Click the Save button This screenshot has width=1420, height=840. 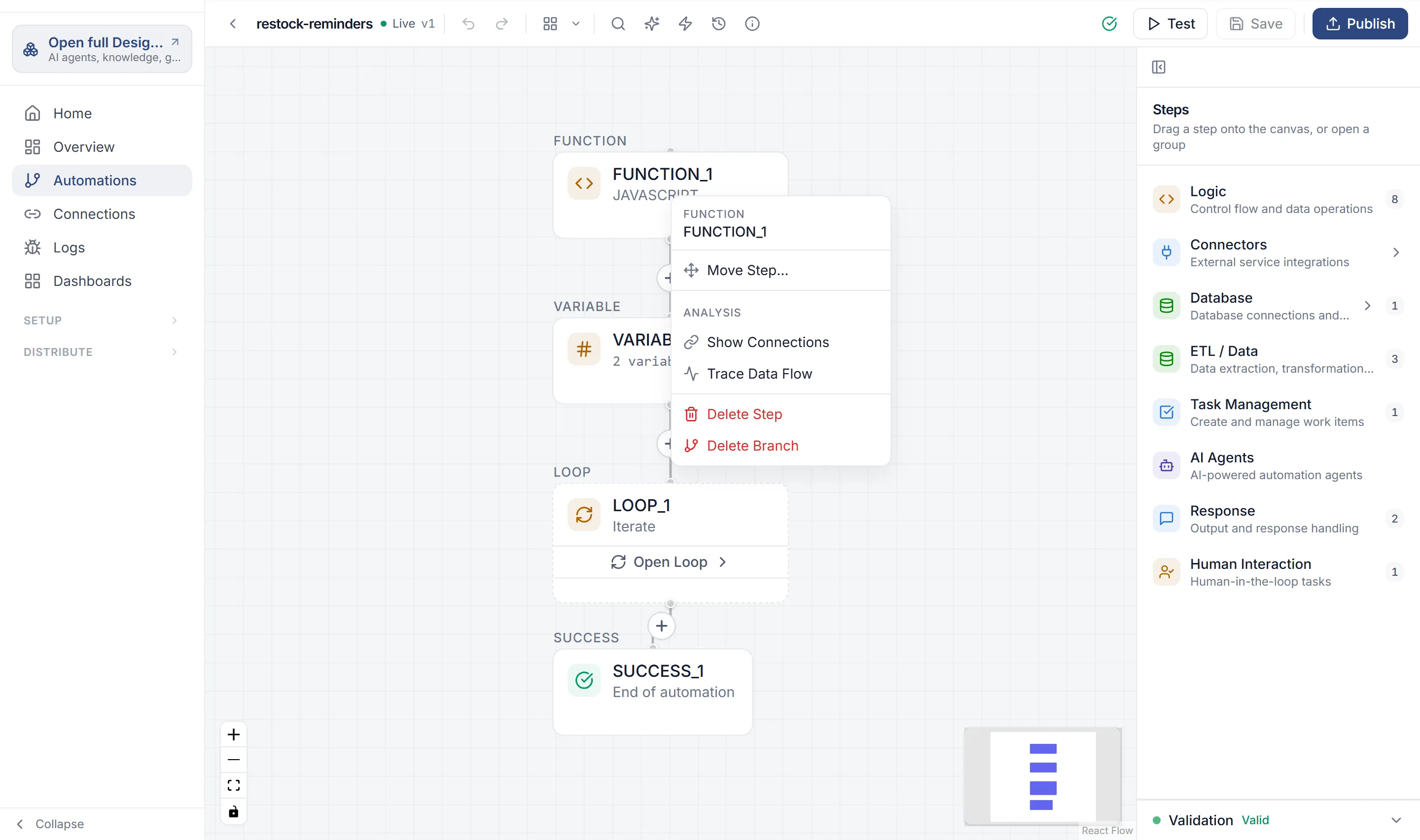[1256, 24]
